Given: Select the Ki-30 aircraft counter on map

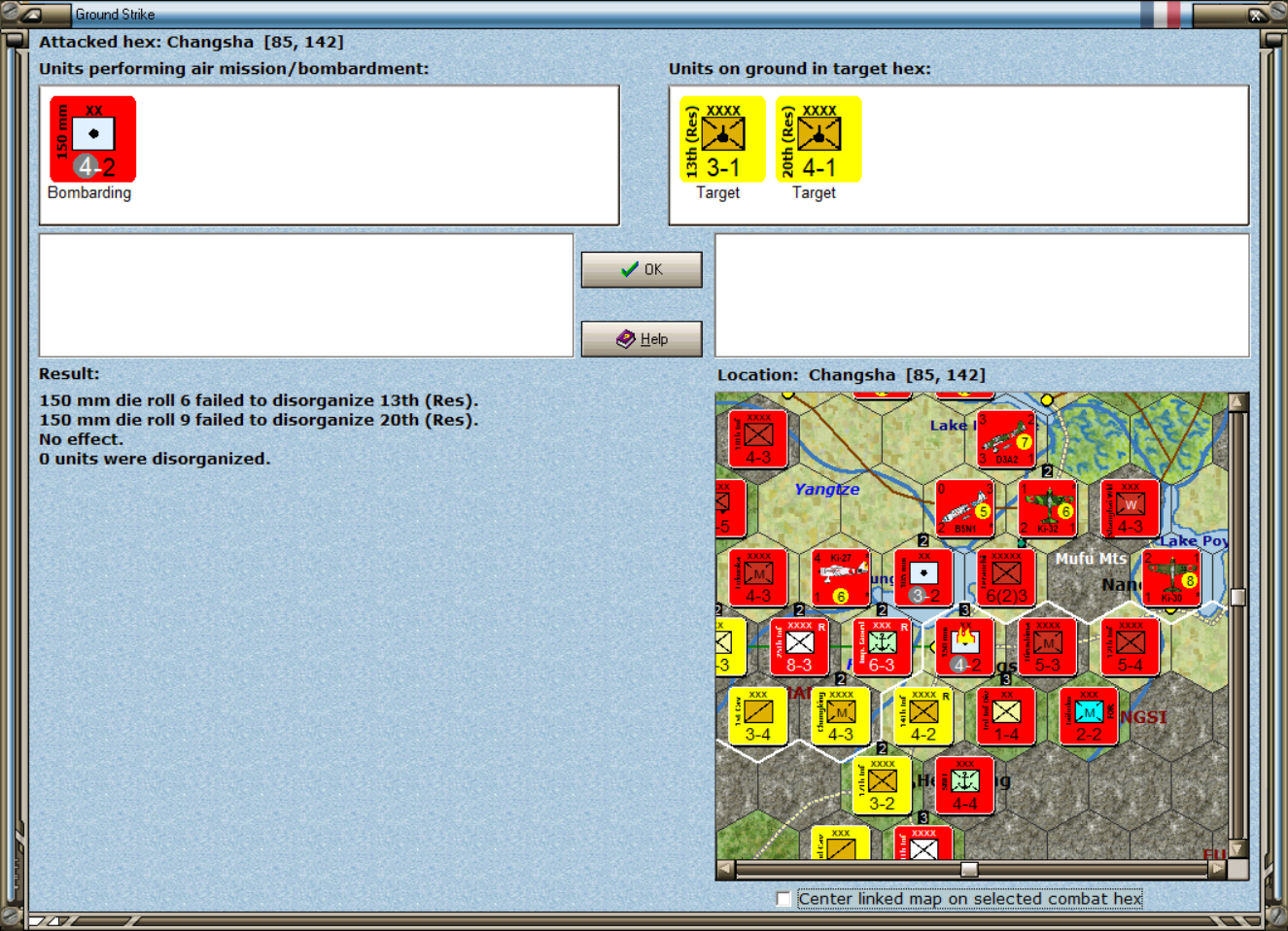Looking at the screenshot, I should click(x=1171, y=577).
